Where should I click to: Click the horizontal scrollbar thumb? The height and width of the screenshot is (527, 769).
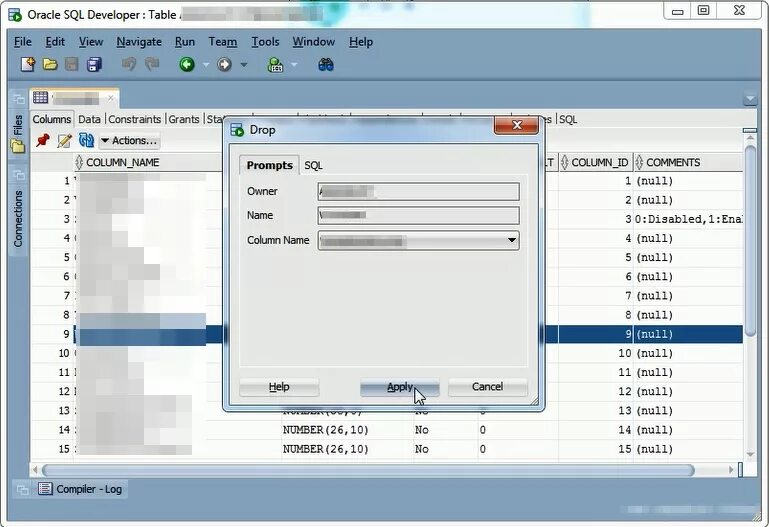pos(368,470)
